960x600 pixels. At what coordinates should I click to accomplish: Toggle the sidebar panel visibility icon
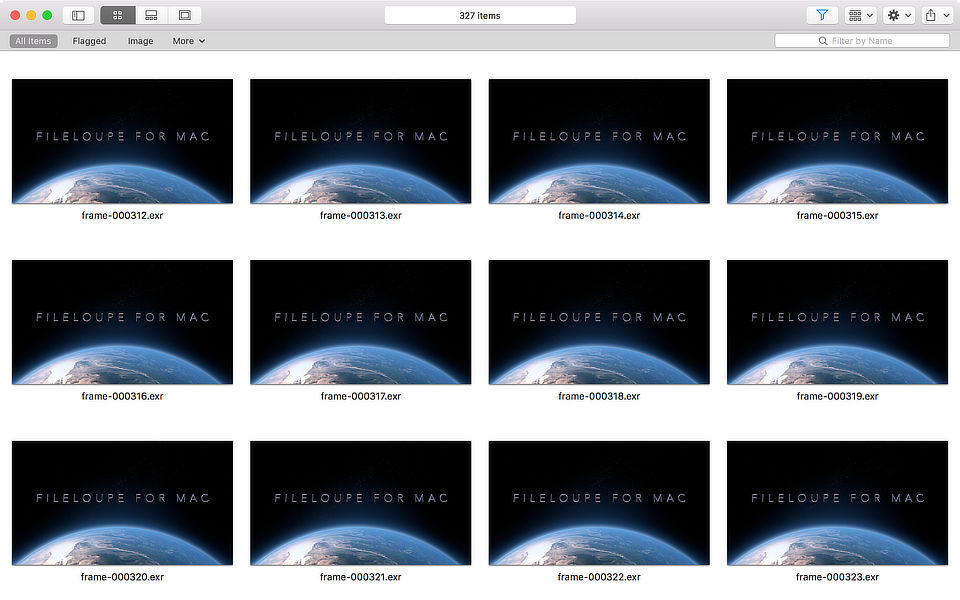click(x=78, y=14)
